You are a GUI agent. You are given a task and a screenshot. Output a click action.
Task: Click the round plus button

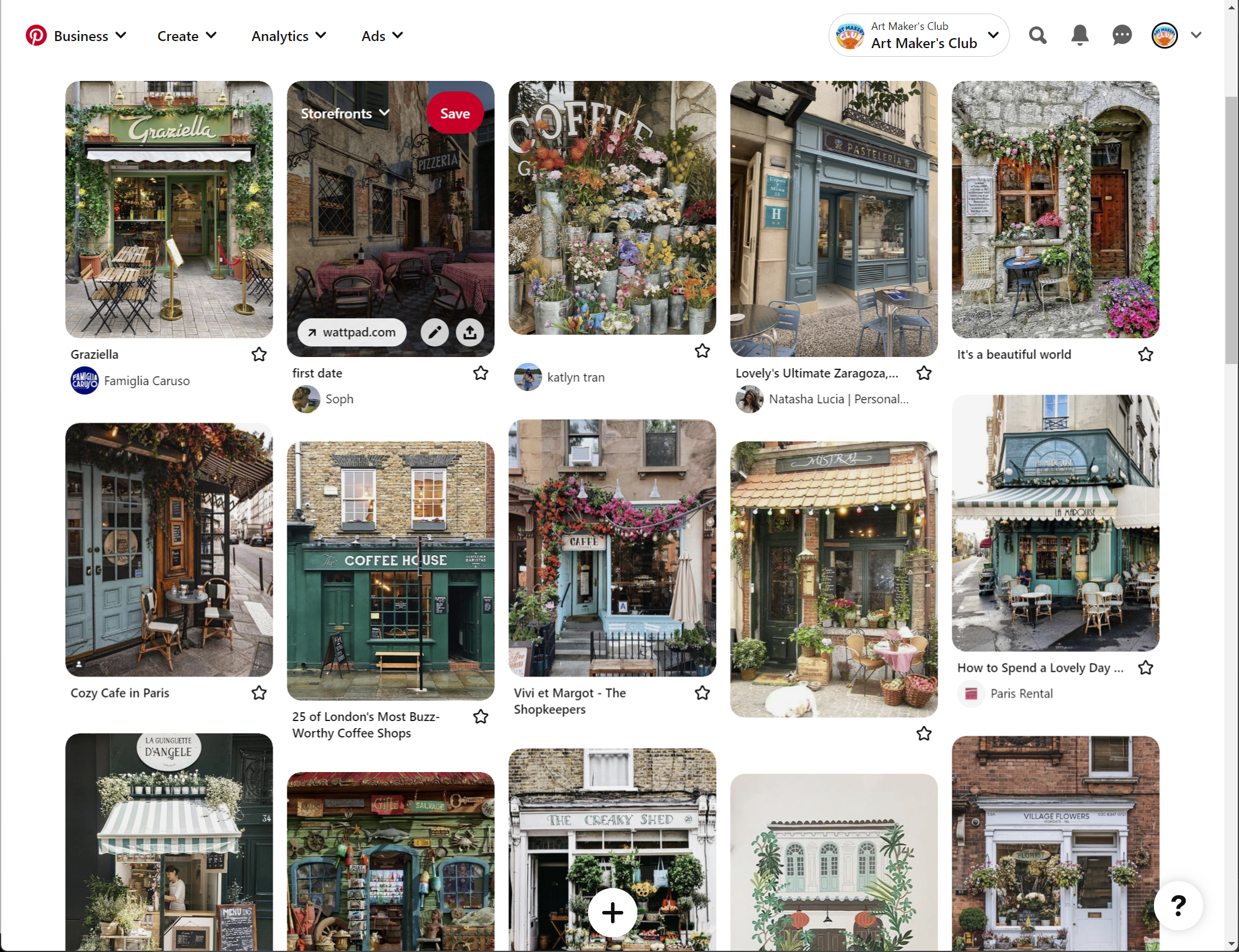tap(612, 912)
